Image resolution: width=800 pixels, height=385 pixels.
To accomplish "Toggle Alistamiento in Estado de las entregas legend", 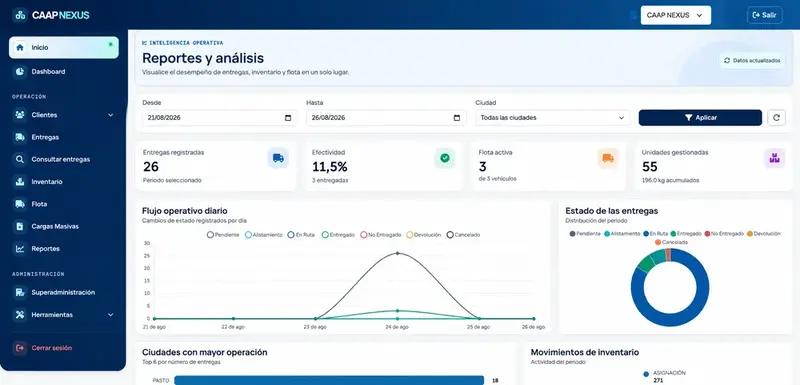I will click(x=622, y=234).
